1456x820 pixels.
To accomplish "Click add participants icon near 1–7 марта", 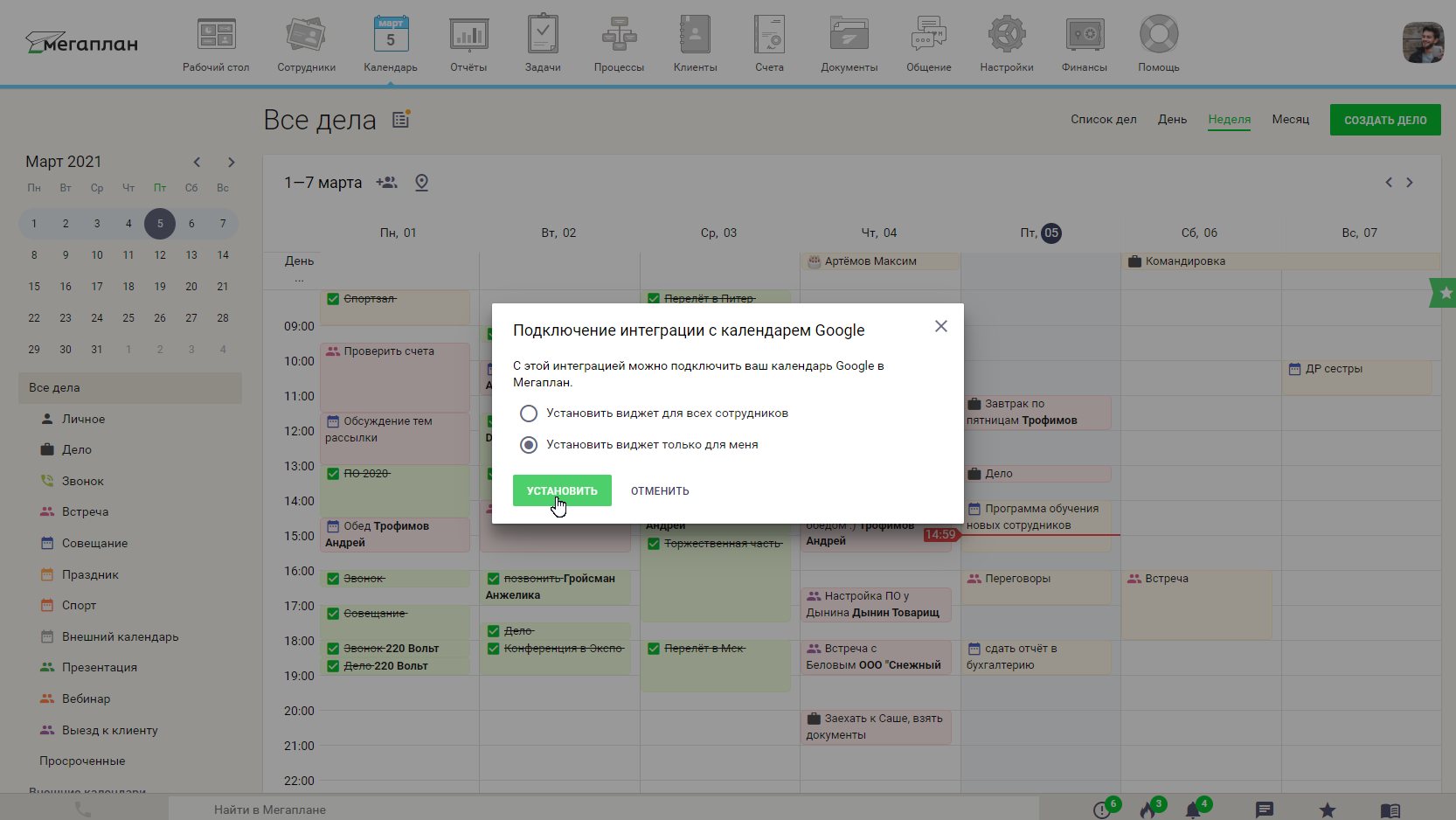I will coord(386,182).
